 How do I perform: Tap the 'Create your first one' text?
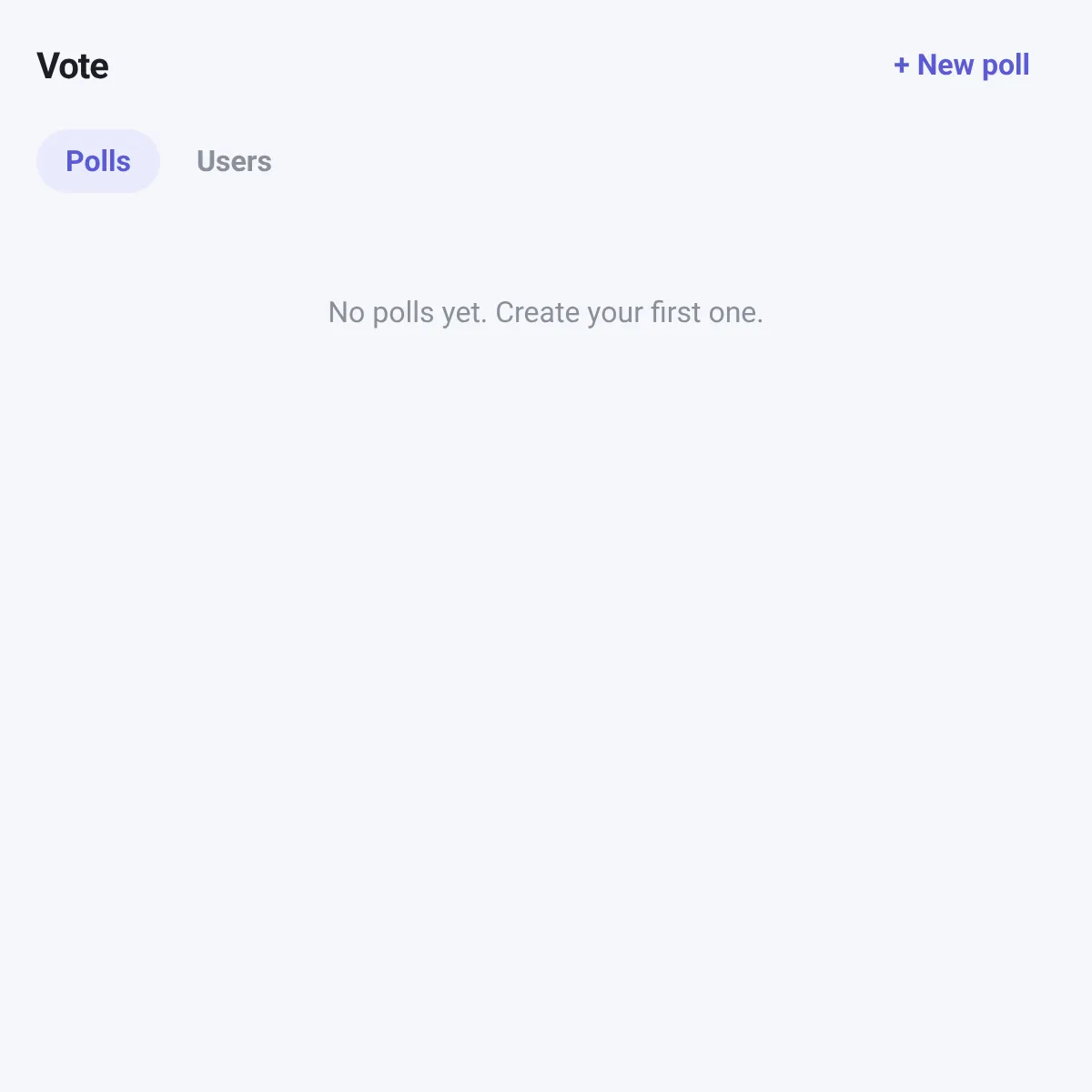(x=629, y=312)
